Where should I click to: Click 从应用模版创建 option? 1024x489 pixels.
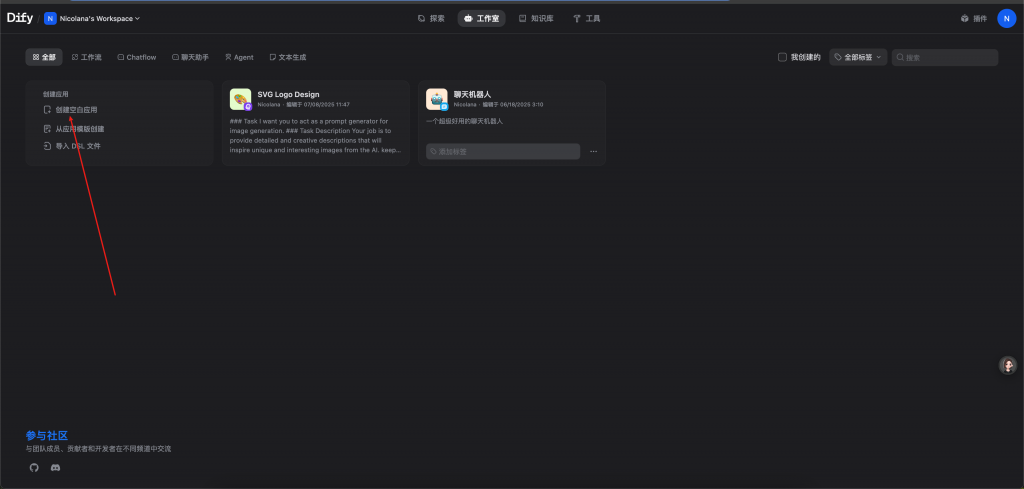(79, 129)
